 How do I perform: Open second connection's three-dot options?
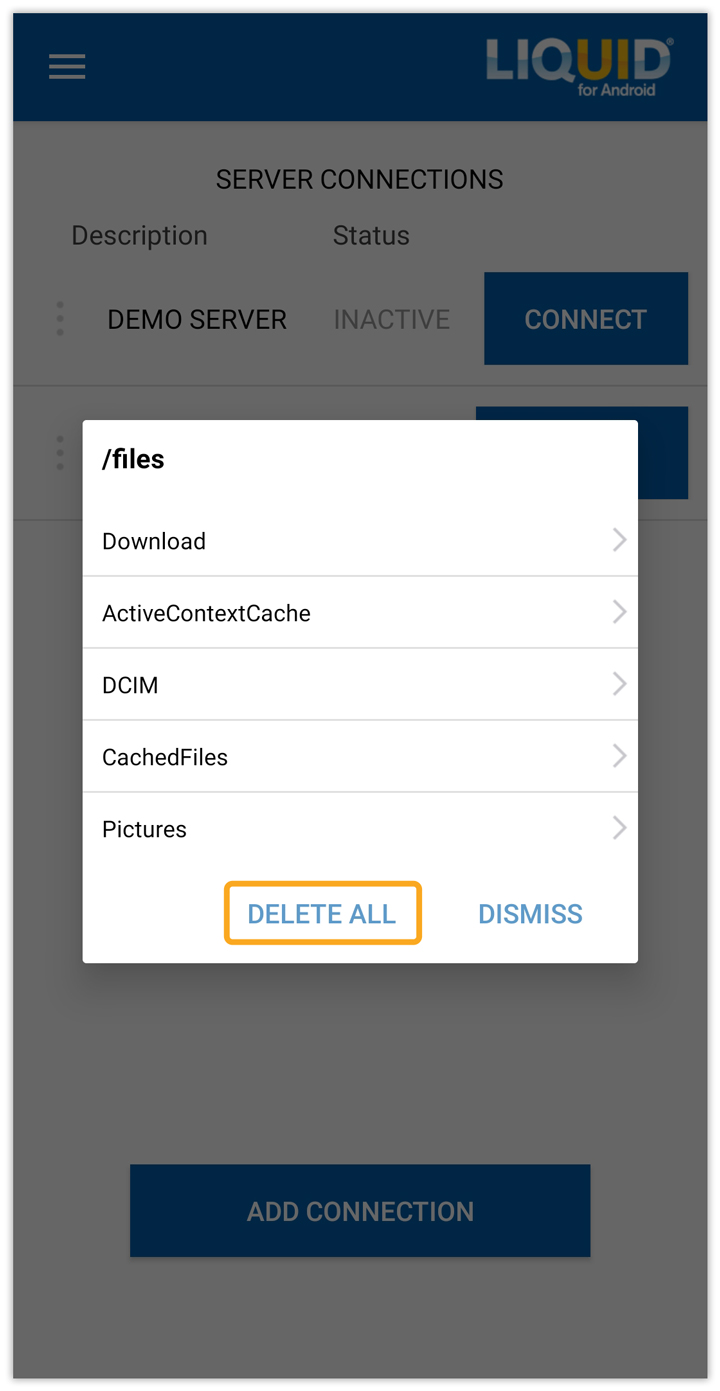[x=60, y=453]
